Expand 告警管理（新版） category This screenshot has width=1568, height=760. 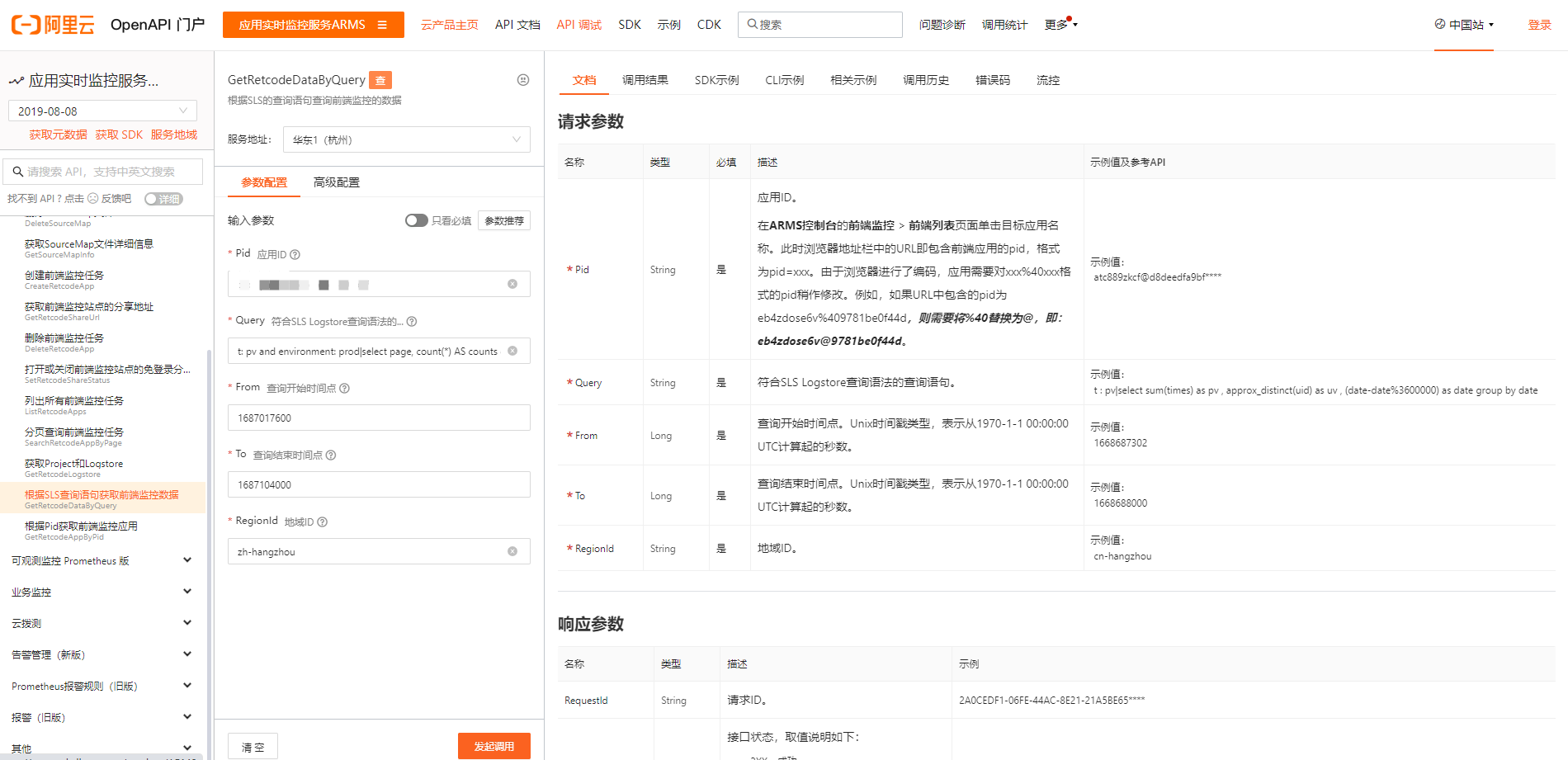[x=102, y=654]
